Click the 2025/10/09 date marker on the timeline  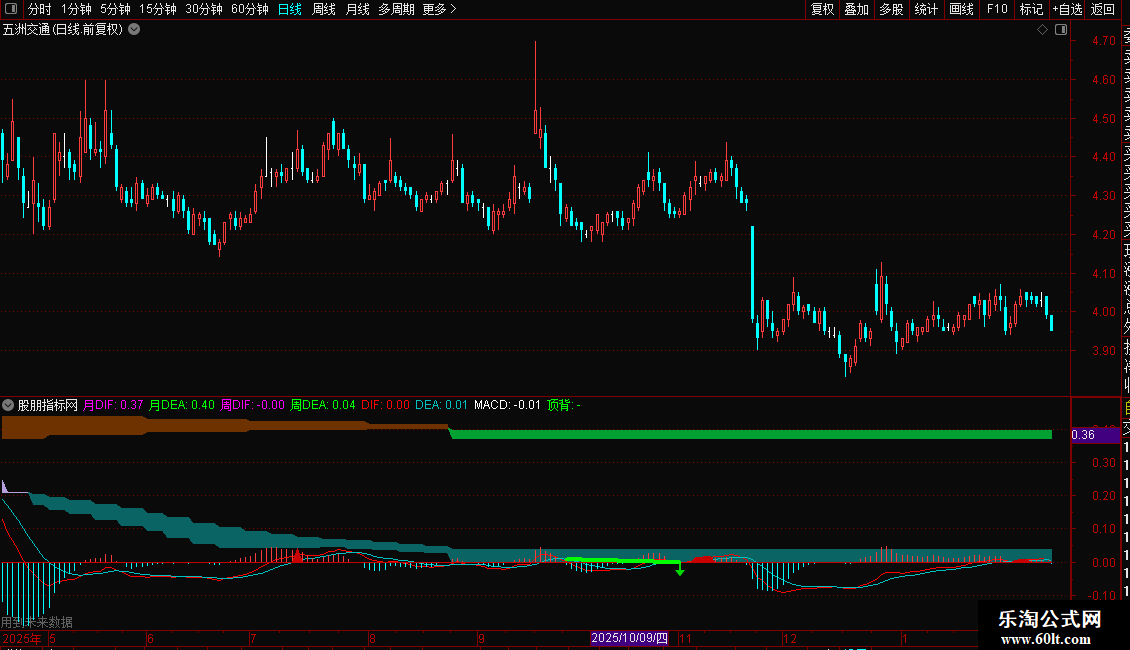629,638
